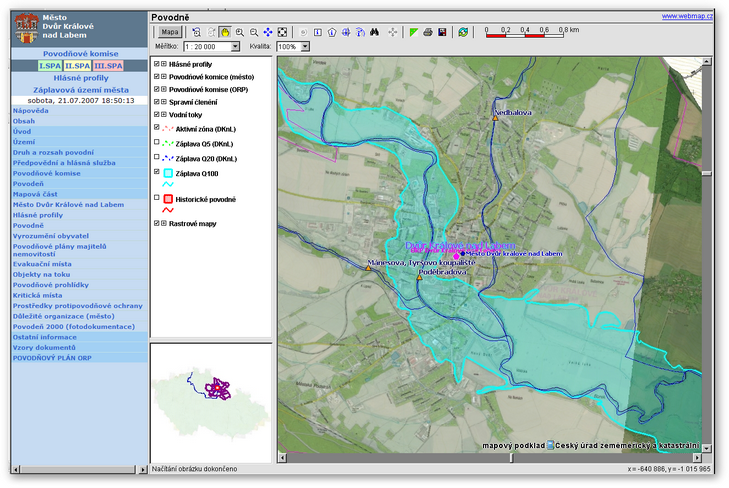Viewport: 729px width, 488px height.
Task: Click Nedbalova orange triangle map marker
Action: pos(496,119)
